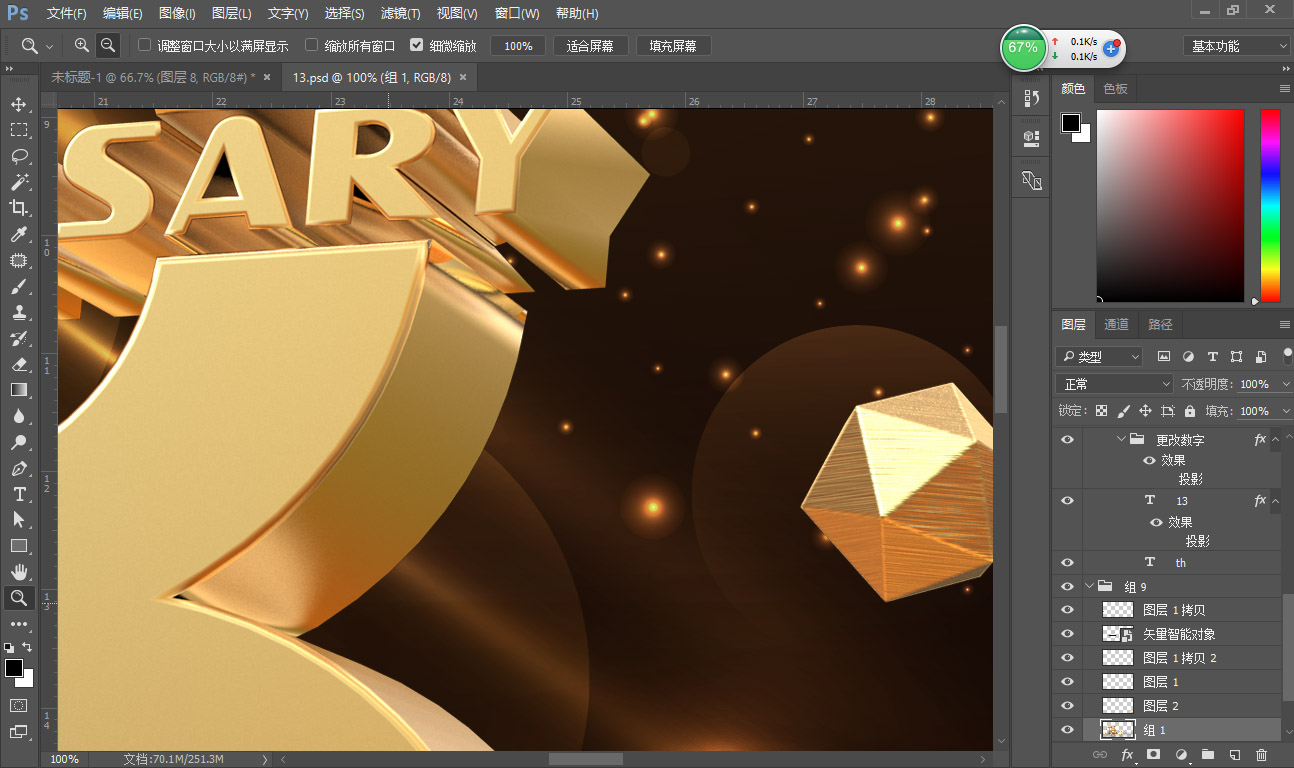
Task: Hide the 图层 2 layer
Action: pos(1067,706)
